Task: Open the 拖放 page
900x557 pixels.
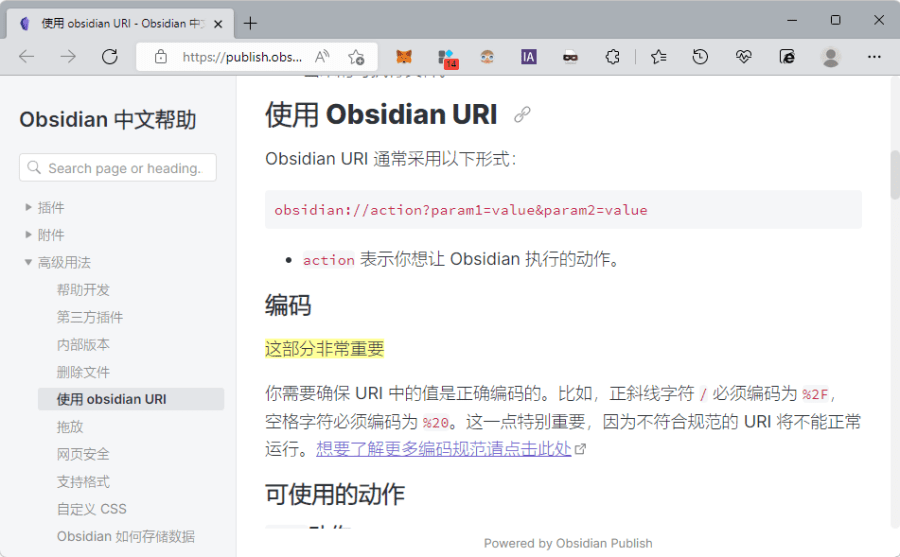Action: pyautogui.click(x=70, y=427)
